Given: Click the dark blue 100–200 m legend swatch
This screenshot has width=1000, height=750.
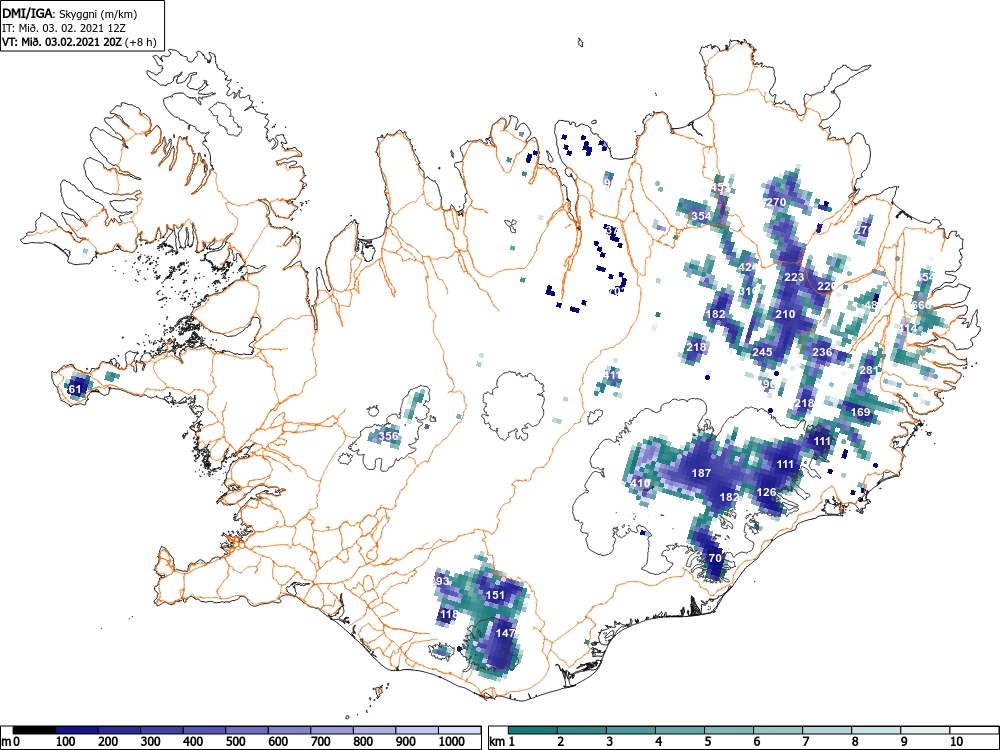Looking at the screenshot, I should pos(77,730).
